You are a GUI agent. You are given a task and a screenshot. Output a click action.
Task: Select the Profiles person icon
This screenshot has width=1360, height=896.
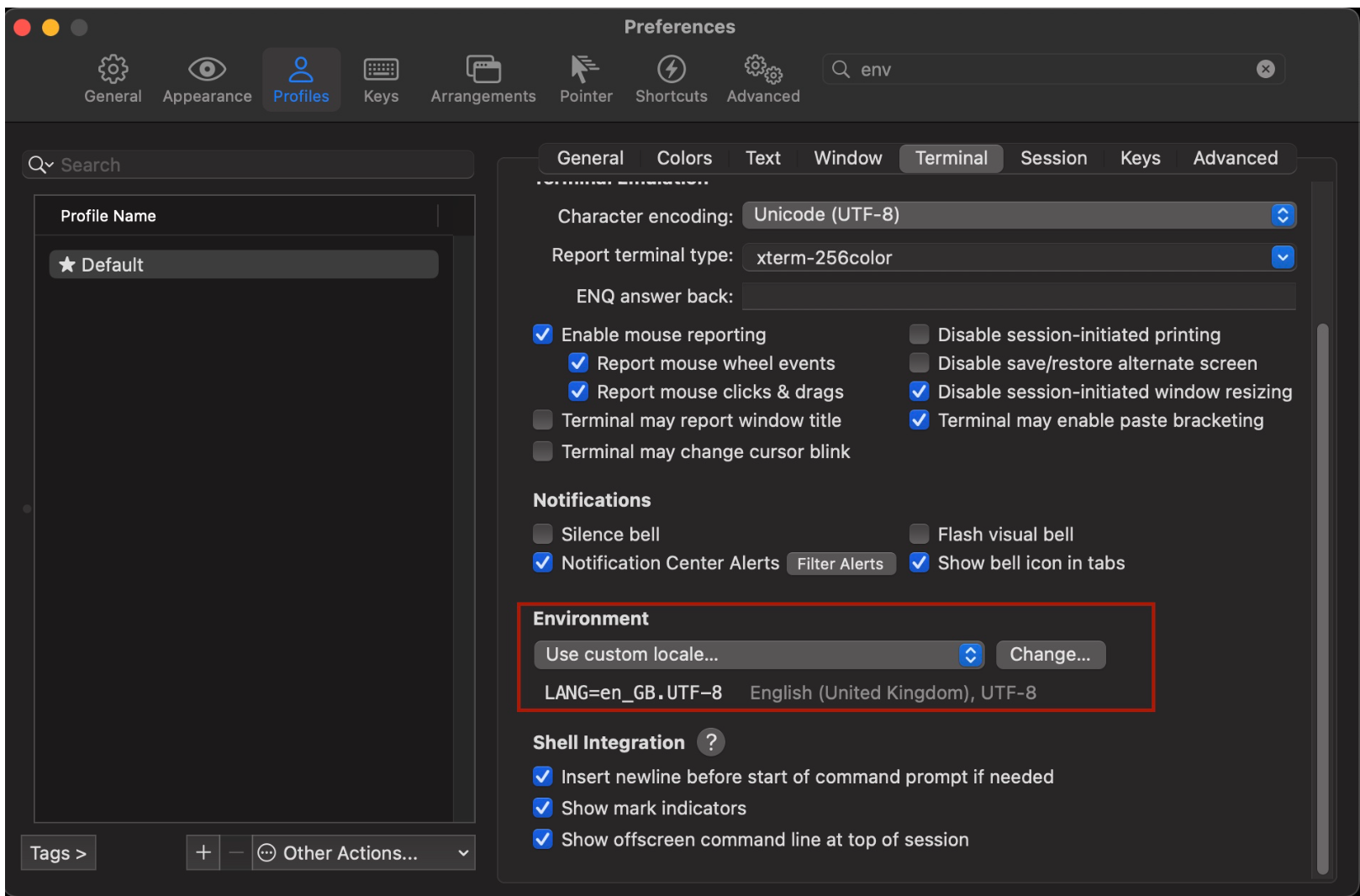coord(301,69)
